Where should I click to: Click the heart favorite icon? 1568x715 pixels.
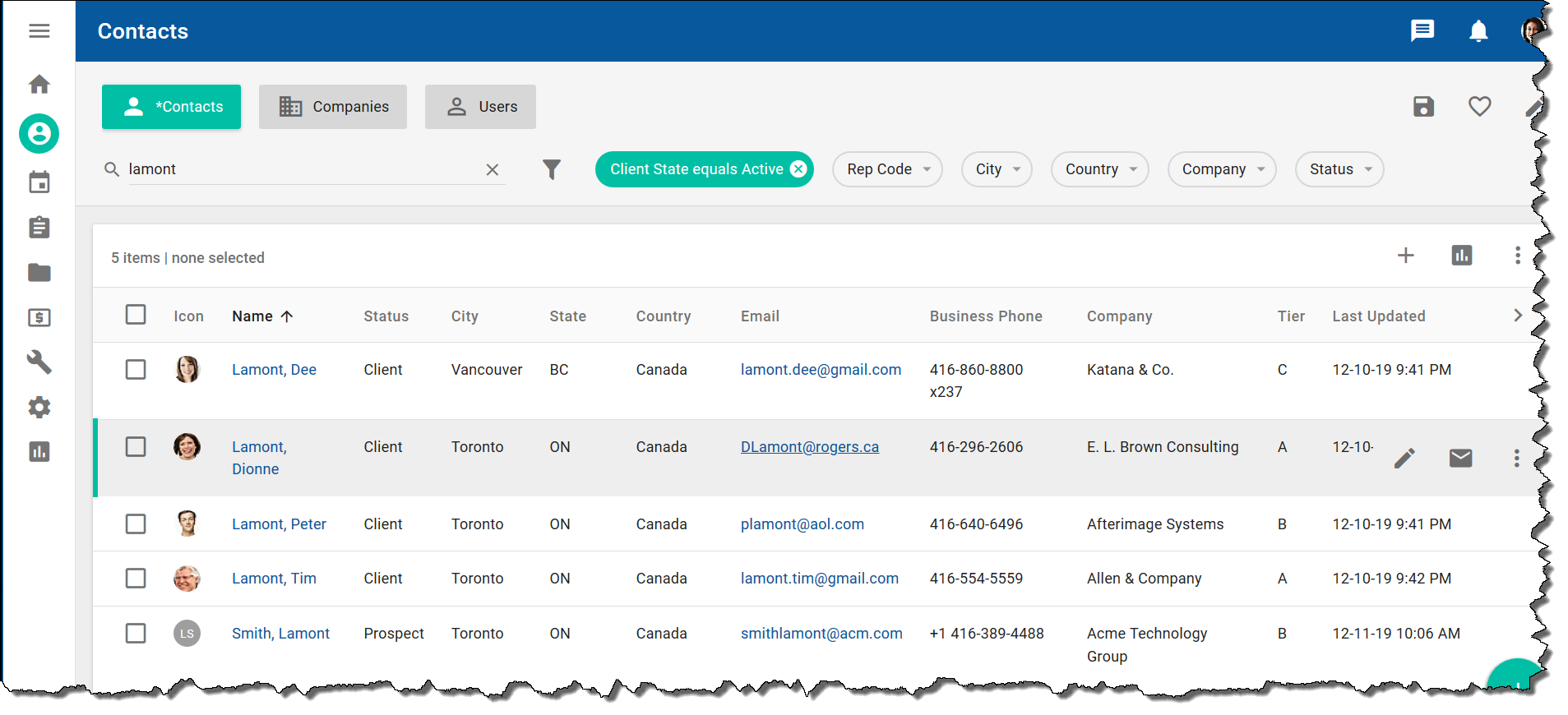[1479, 107]
